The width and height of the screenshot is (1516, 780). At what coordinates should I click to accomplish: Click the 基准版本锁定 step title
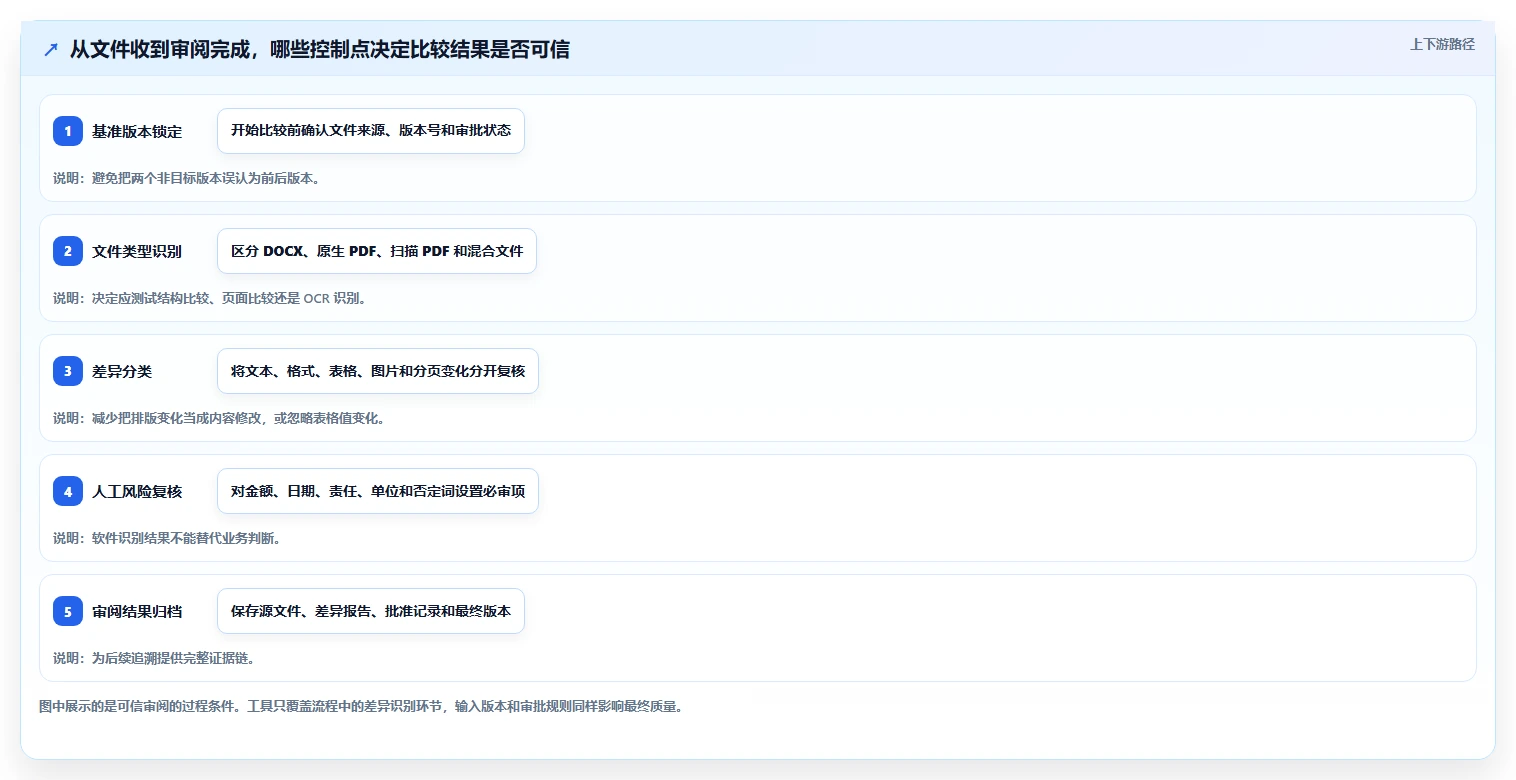[137, 131]
